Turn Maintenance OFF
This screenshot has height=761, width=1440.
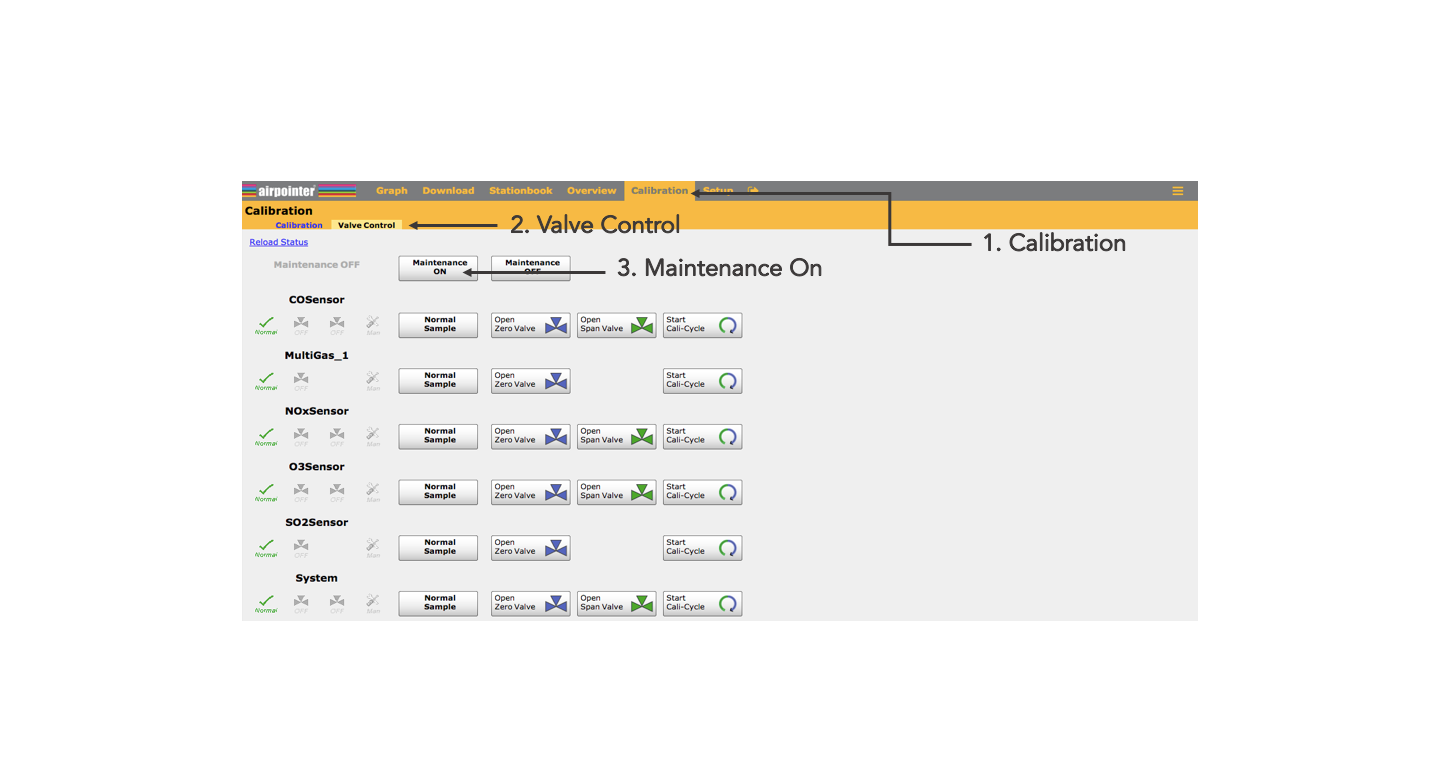click(531, 267)
